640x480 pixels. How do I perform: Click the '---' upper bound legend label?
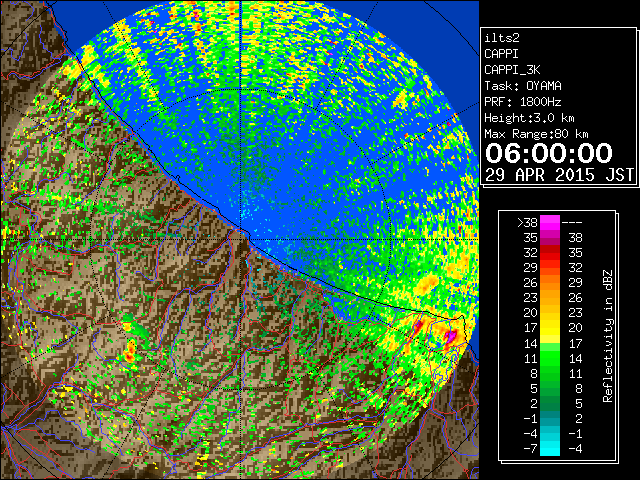pos(572,223)
